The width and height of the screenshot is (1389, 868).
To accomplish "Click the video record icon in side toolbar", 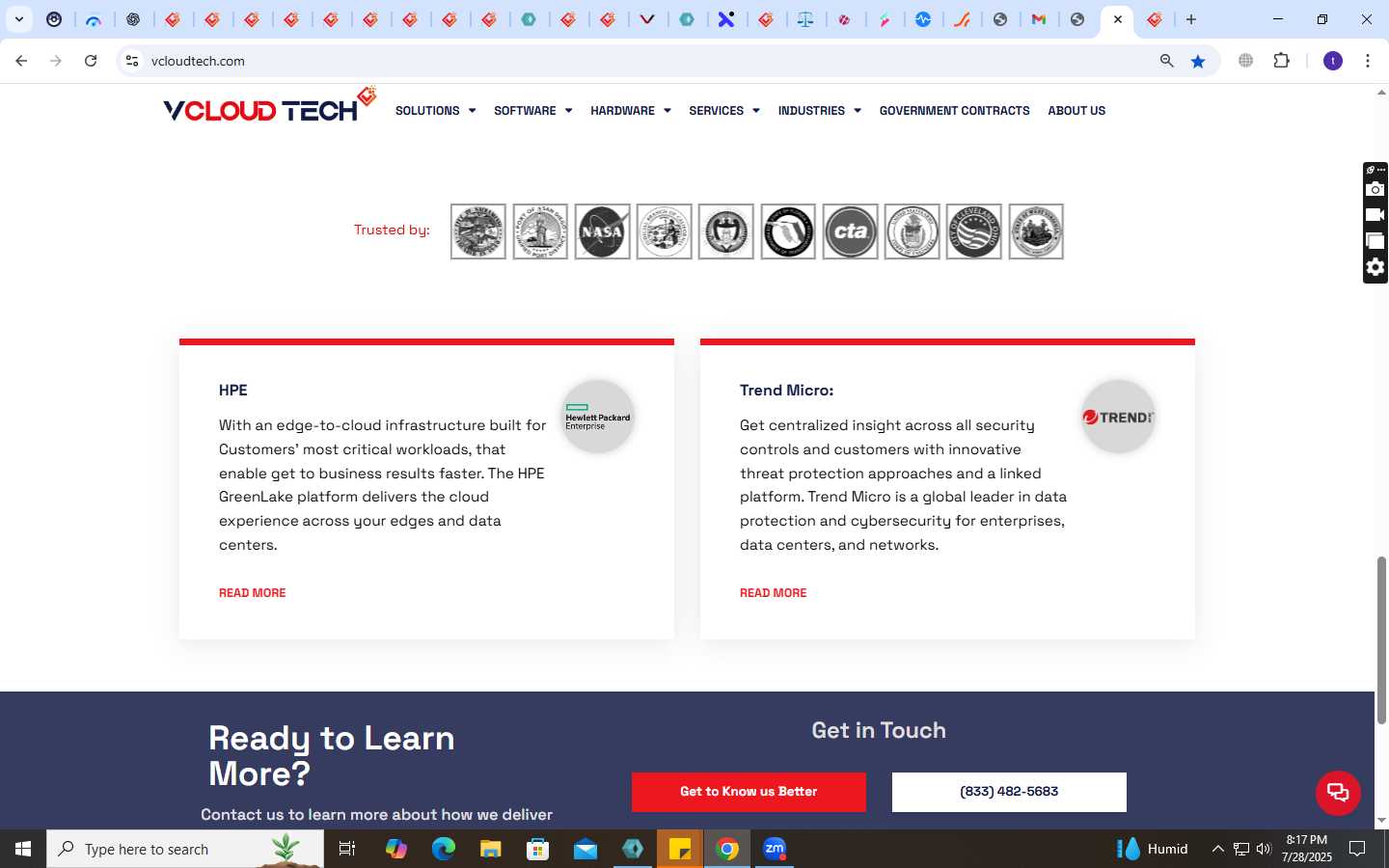I will tap(1375, 215).
